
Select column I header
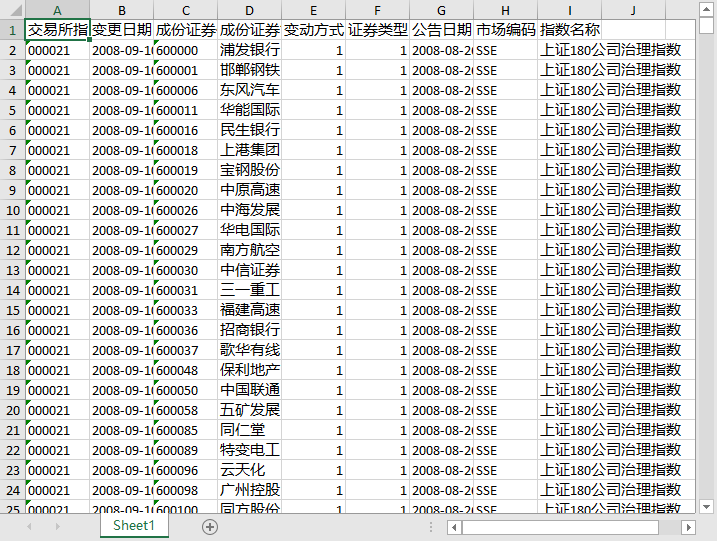point(570,10)
